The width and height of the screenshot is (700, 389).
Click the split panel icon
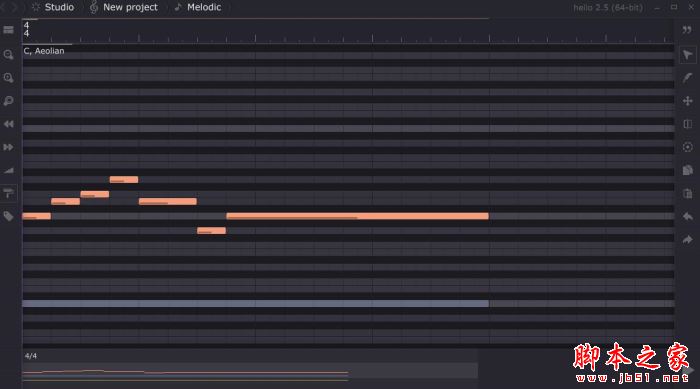tap(688, 124)
